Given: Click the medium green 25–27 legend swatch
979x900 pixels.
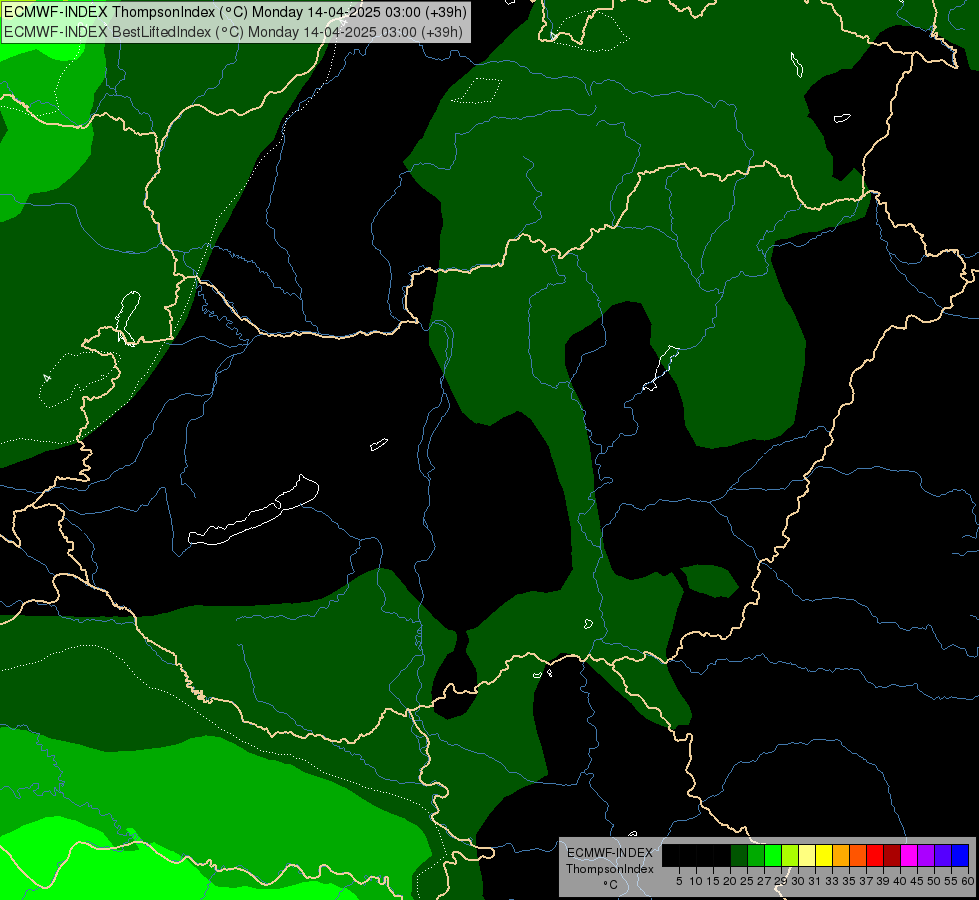Looking at the screenshot, I should coord(756,855).
